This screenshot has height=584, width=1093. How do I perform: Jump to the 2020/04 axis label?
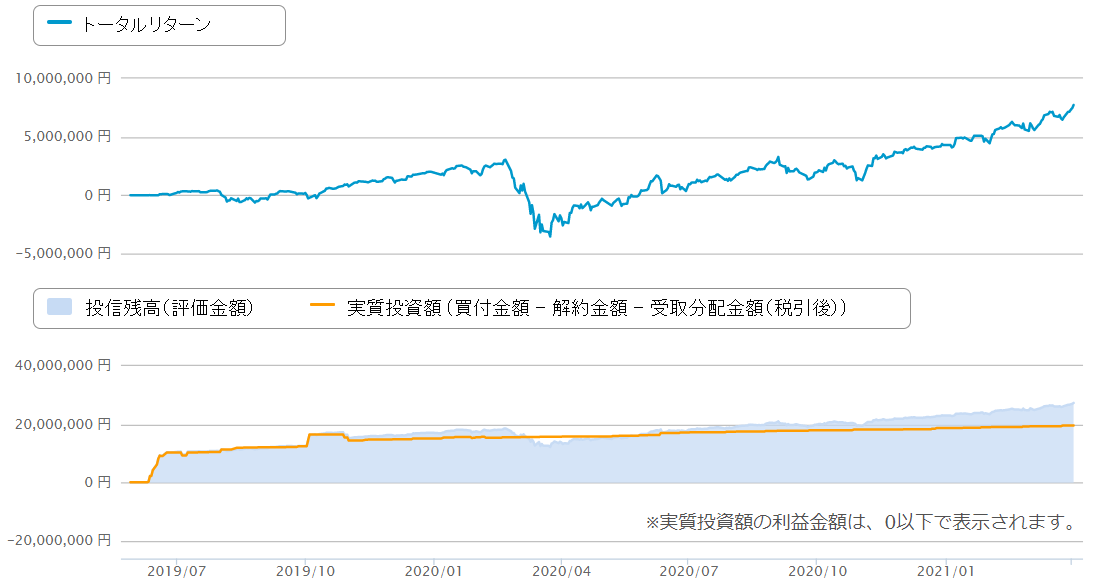pos(561,572)
